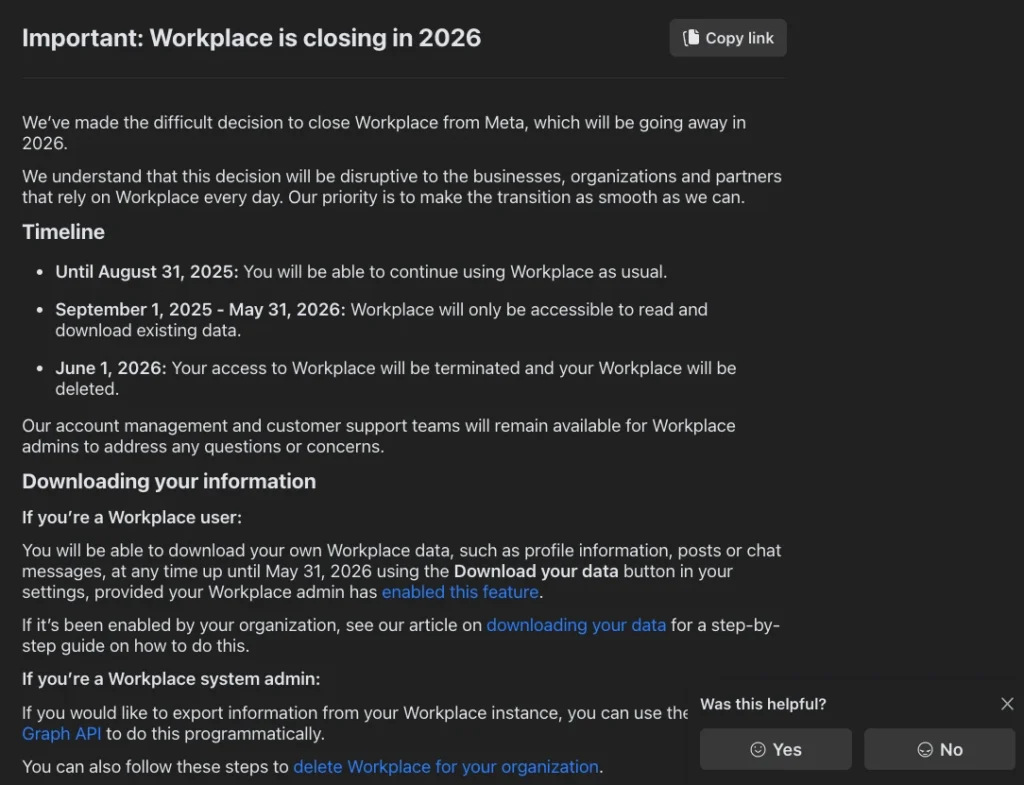Click the text June 1, 2026:

(110, 368)
